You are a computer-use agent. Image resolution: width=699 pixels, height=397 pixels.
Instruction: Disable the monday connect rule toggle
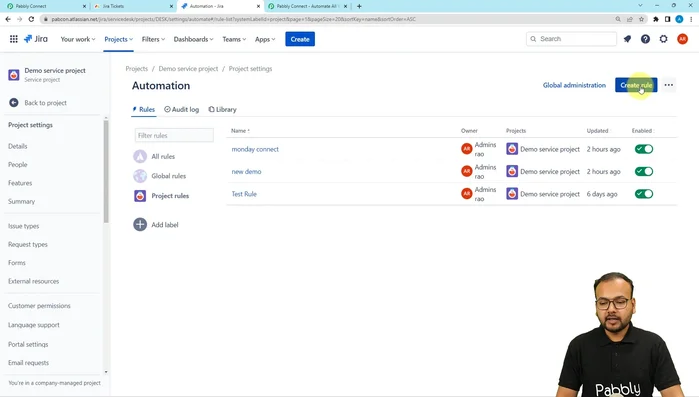point(644,149)
